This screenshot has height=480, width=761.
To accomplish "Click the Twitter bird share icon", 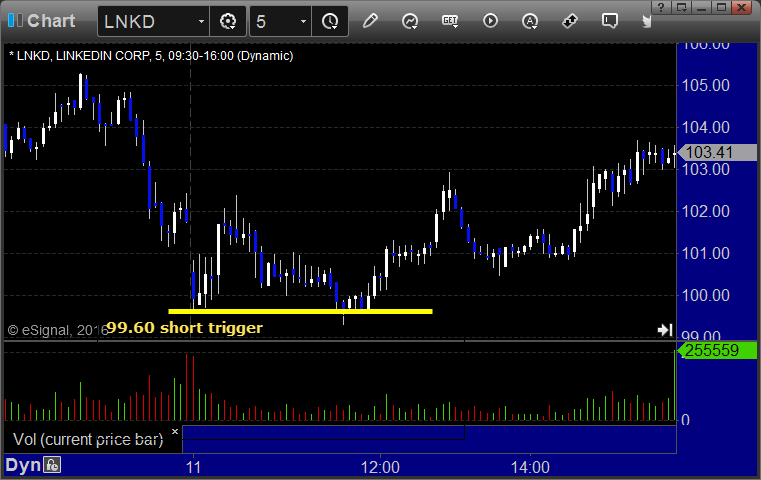I will point(646,21).
